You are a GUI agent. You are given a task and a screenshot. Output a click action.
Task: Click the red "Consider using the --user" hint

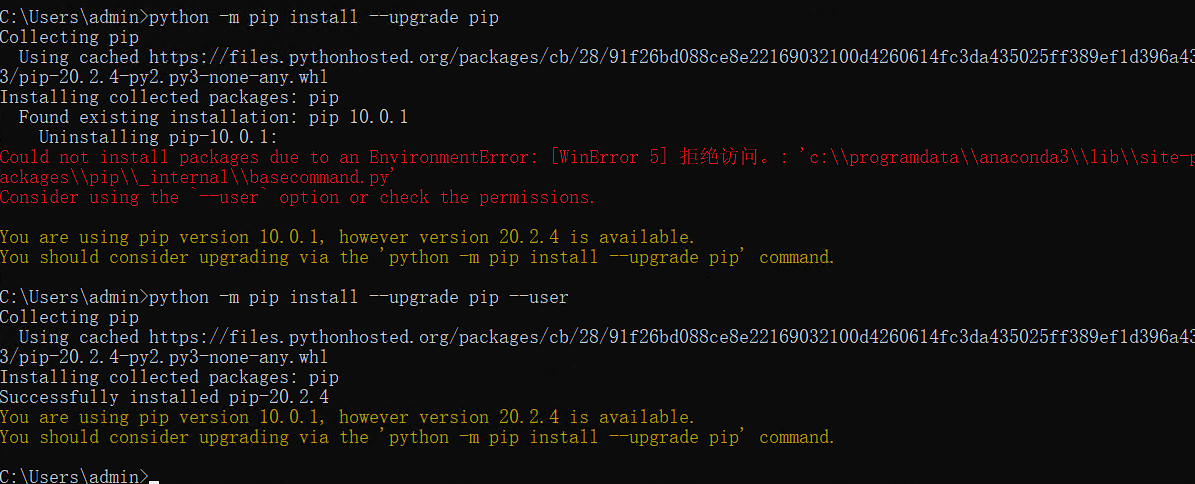[297, 197]
